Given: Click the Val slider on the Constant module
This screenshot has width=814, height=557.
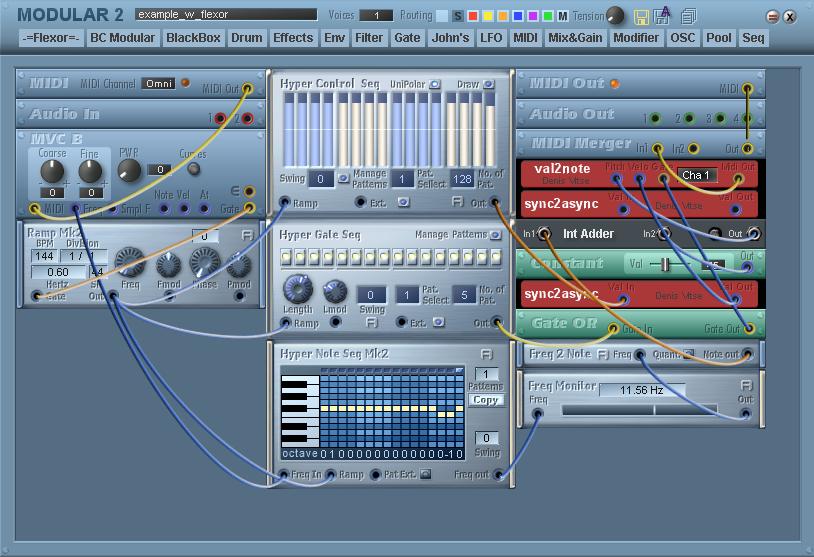Looking at the screenshot, I should coord(665,264).
